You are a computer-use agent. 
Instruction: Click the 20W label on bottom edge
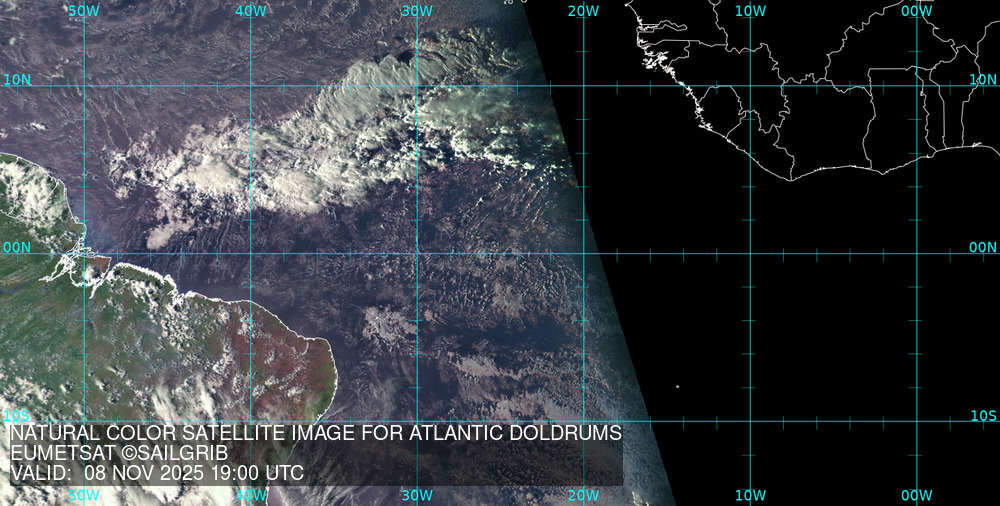[x=583, y=495]
